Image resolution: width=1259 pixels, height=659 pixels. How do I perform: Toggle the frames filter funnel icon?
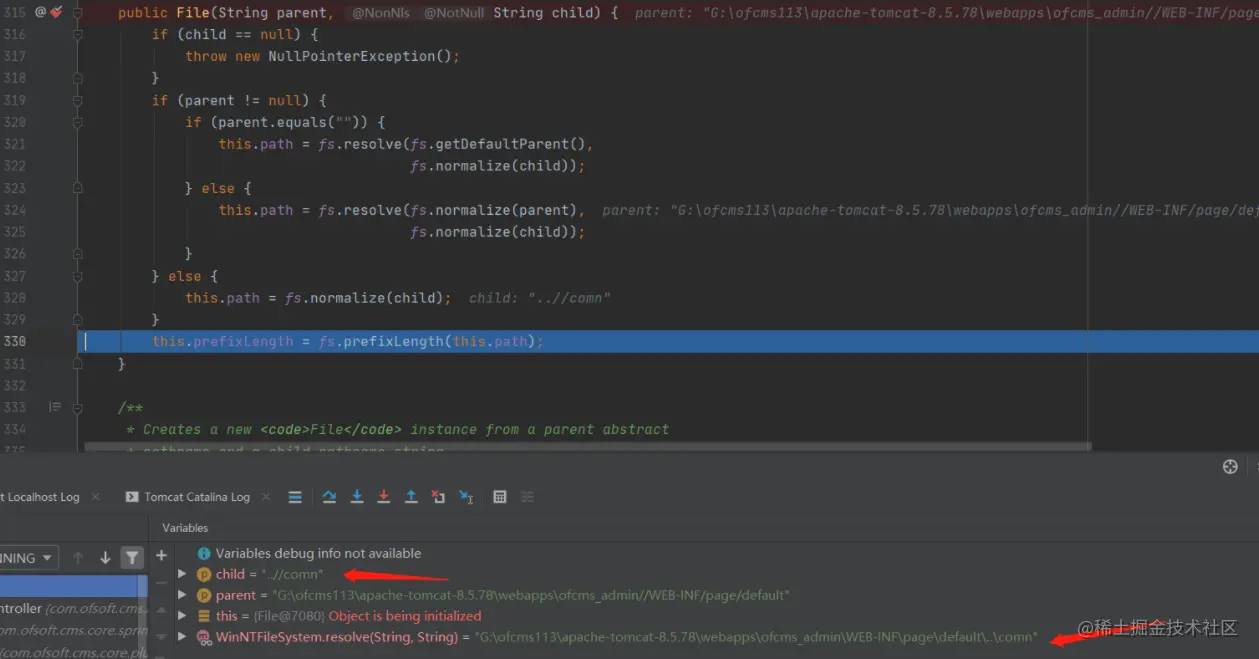click(x=131, y=558)
